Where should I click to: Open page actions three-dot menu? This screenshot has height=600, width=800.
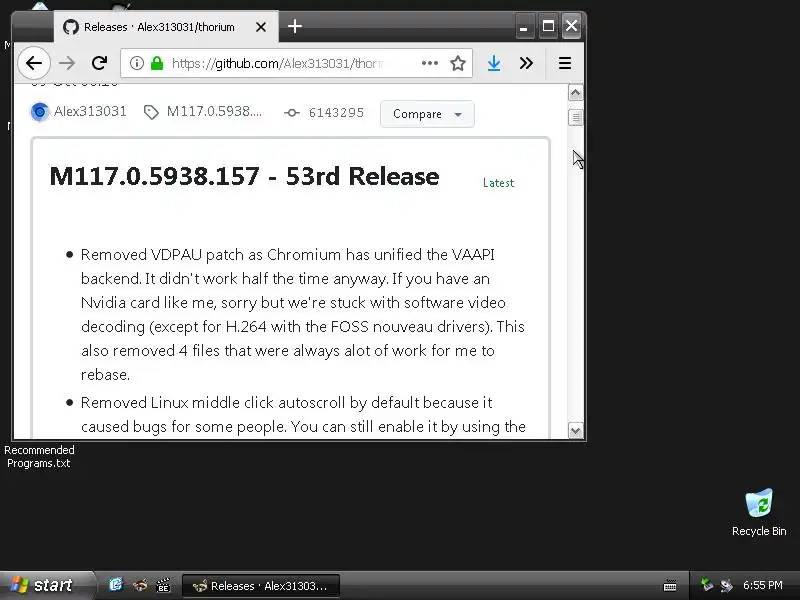tap(430, 63)
